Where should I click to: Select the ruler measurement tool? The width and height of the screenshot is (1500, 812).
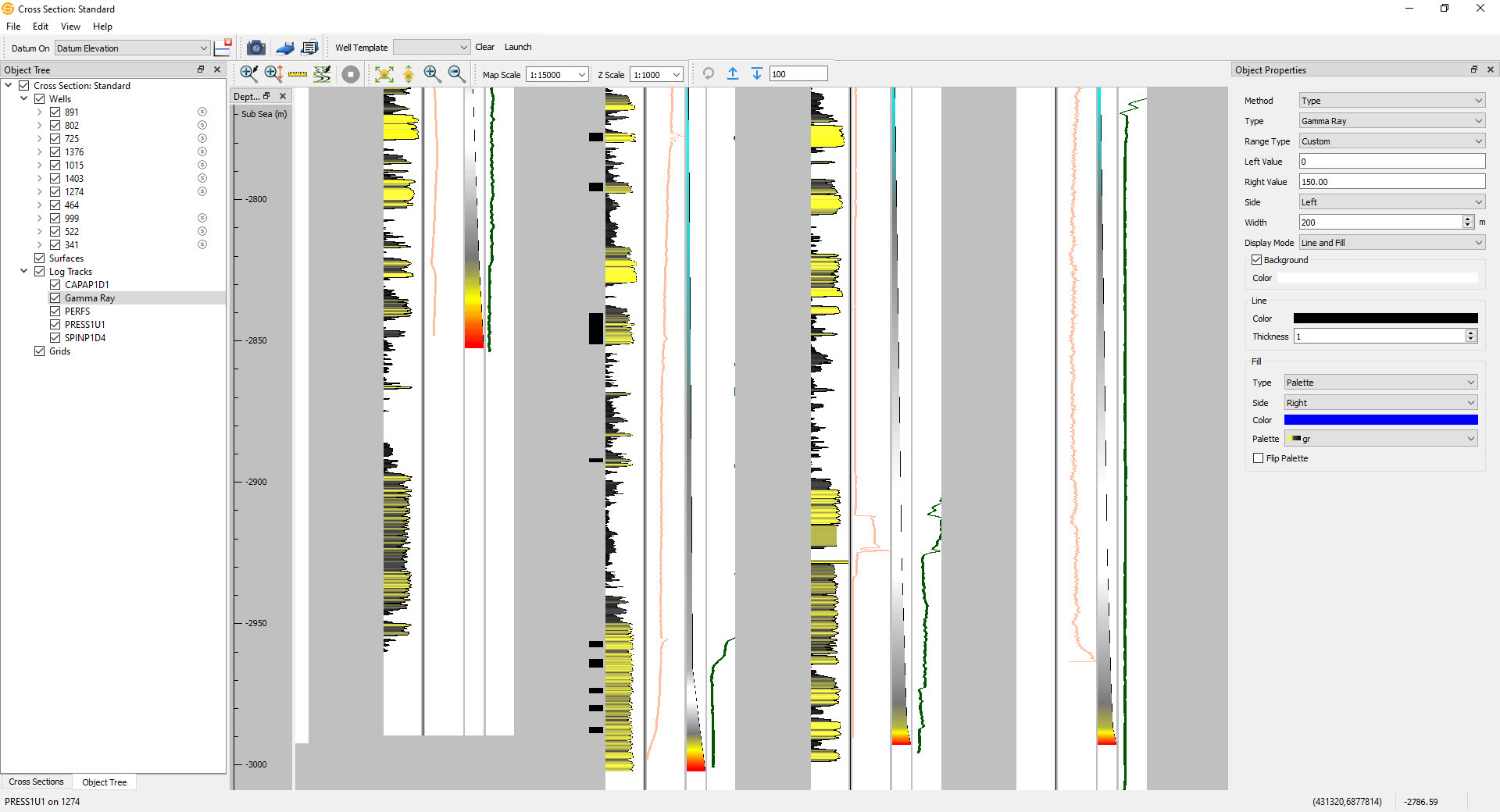pos(298,74)
